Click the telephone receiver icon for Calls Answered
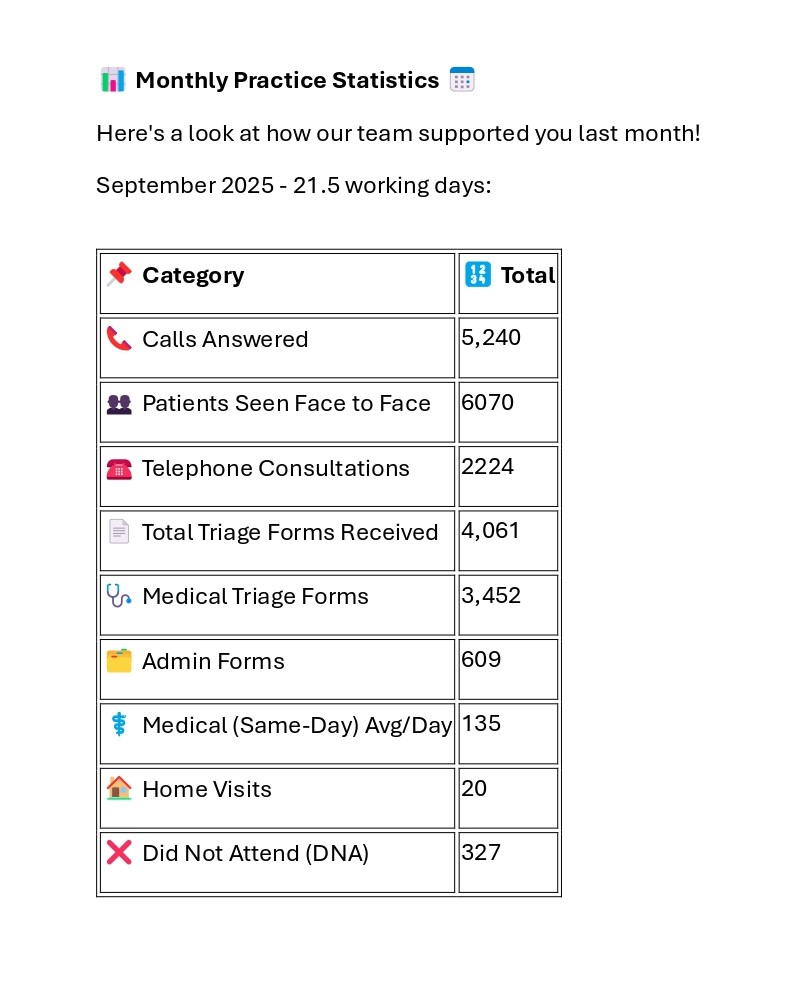 (119, 339)
